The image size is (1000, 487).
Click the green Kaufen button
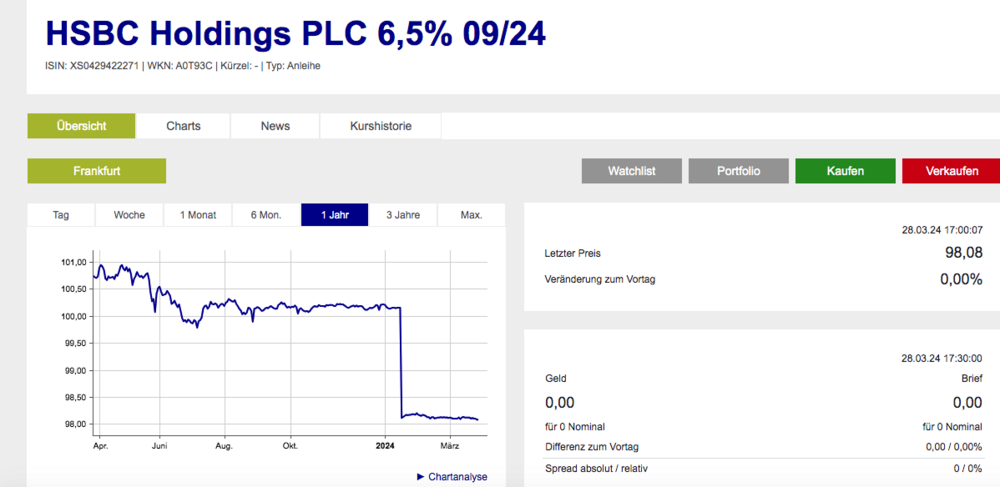[x=845, y=171]
